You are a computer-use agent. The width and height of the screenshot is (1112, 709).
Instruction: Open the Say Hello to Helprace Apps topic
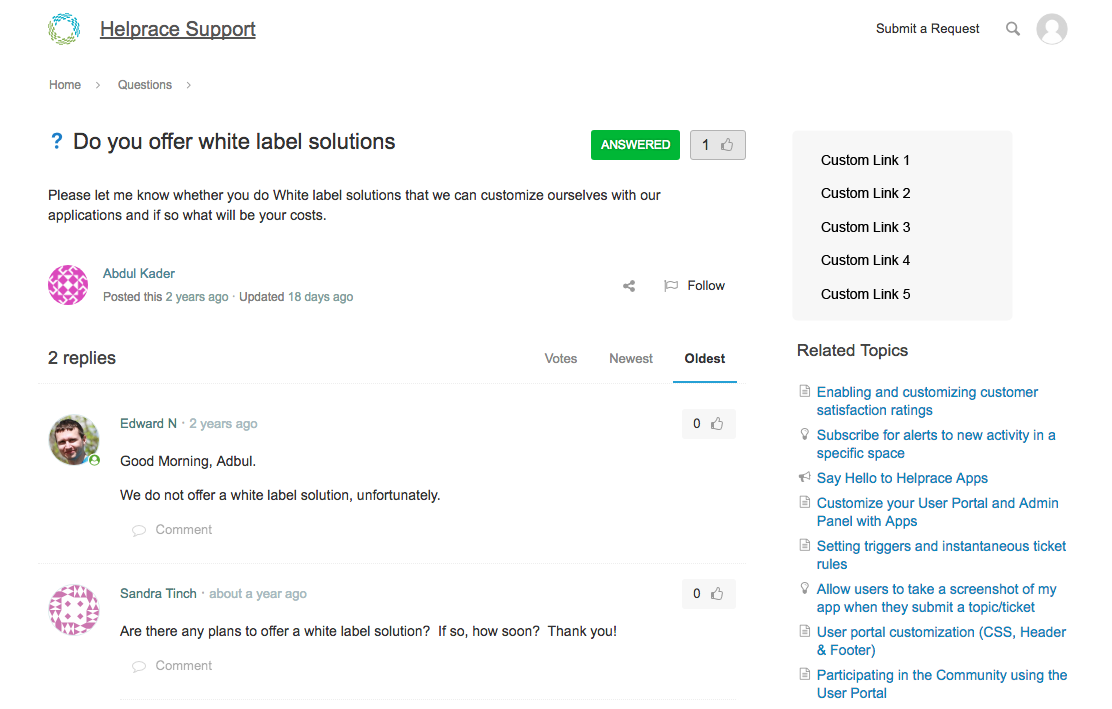[902, 478]
